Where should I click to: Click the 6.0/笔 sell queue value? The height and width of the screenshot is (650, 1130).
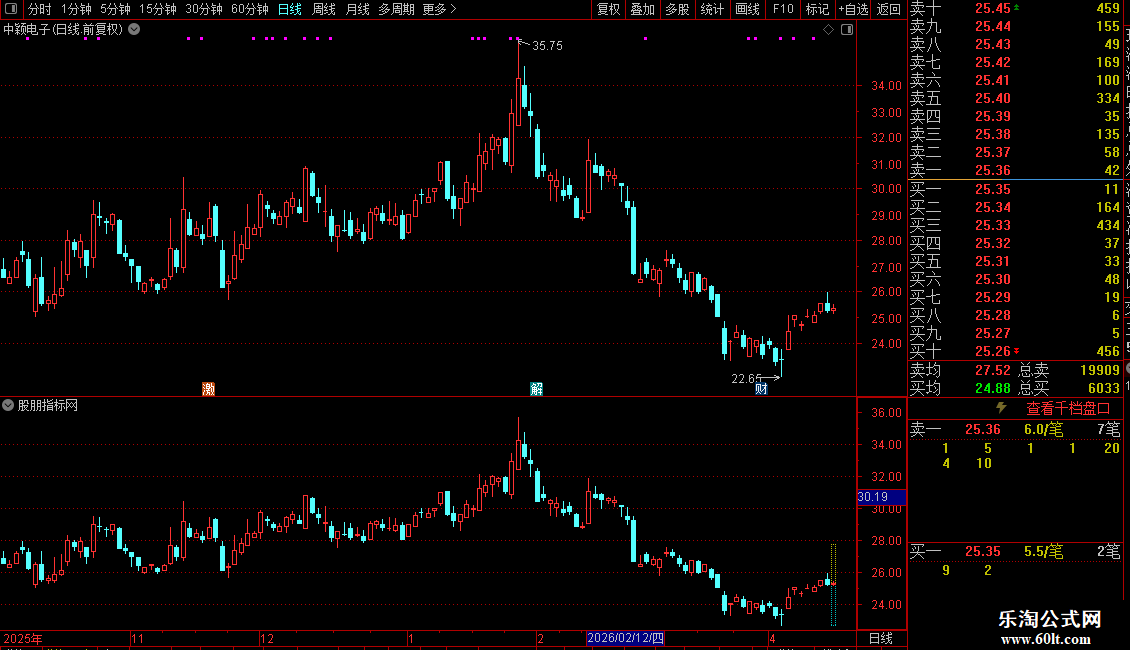[x=1043, y=429]
